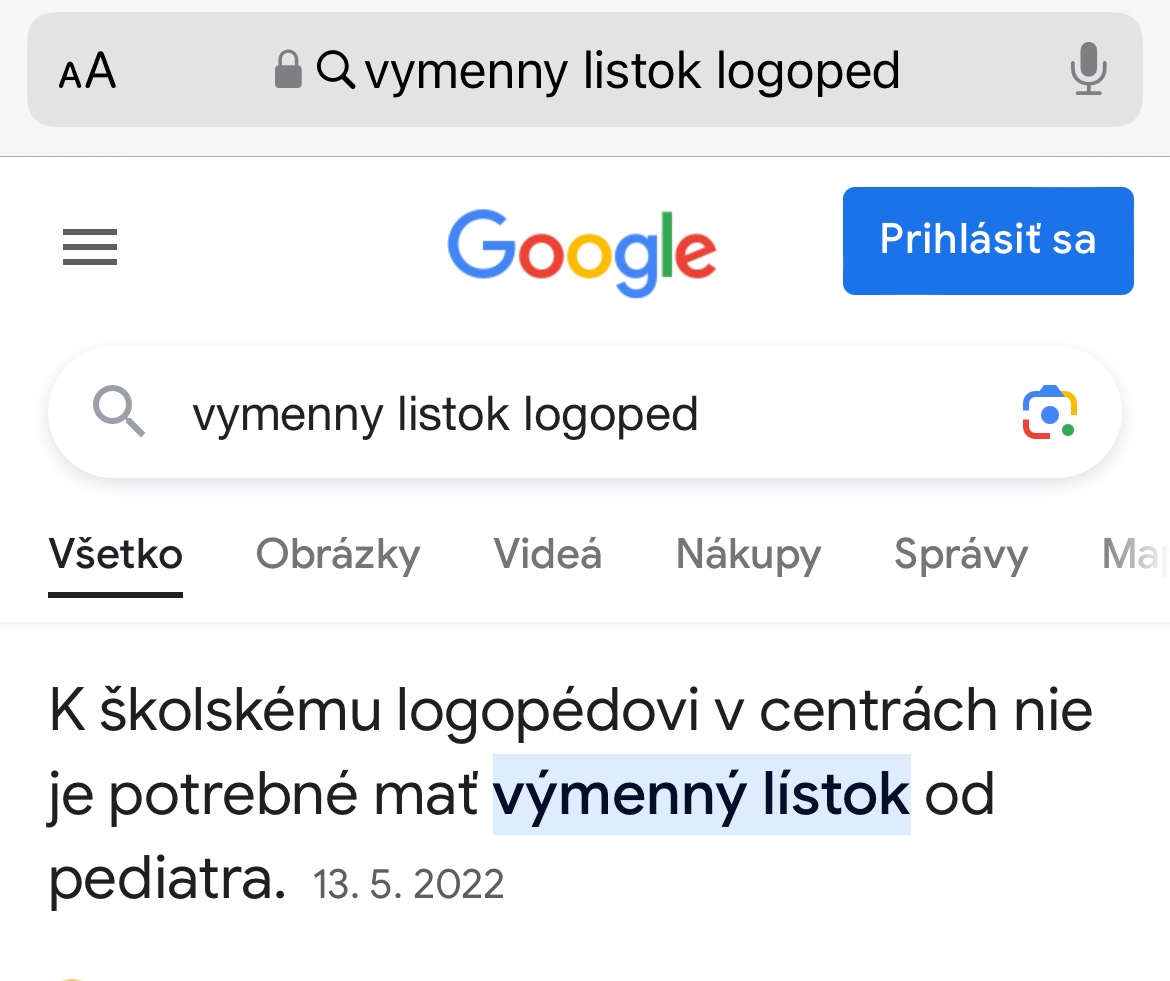Switch to the Obrázky tab
The width and height of the screenshot is (1170, 981).
[x=338, y=554]
